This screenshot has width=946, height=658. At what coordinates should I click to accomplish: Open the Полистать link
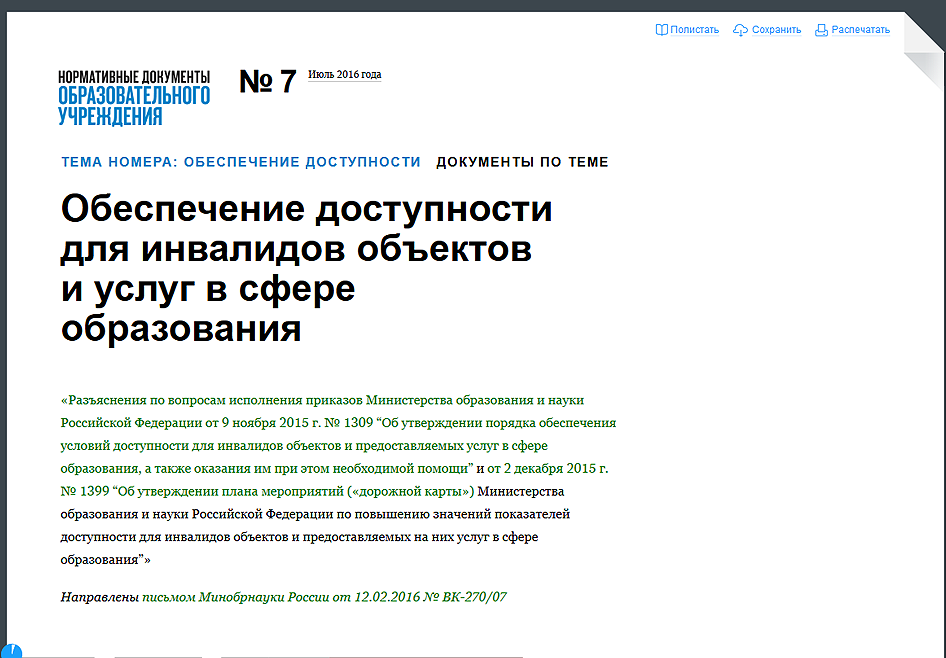click(x=694, y=30)
